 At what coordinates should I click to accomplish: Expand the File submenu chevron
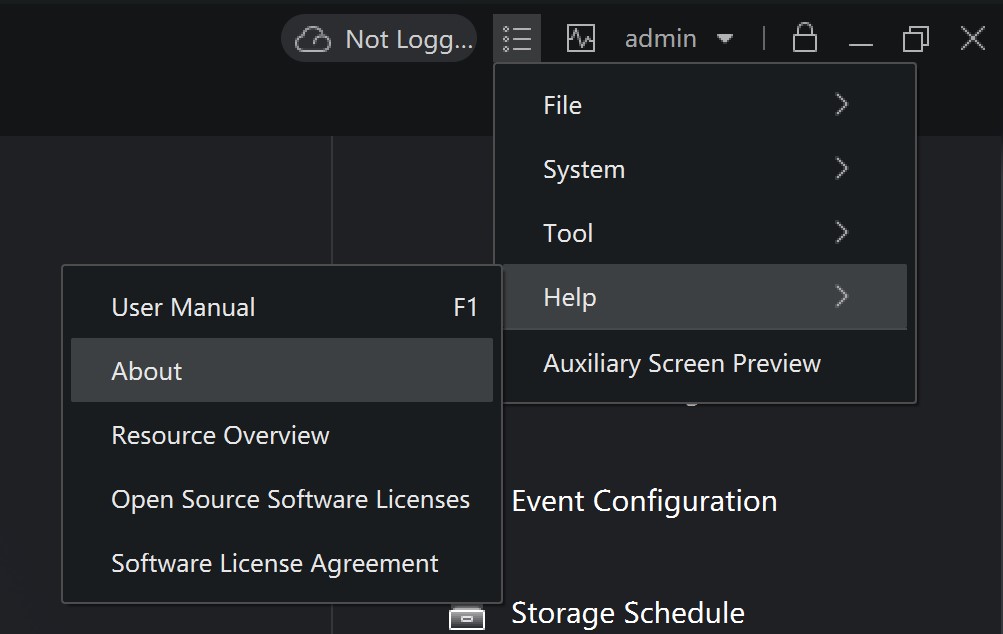point(840,104)
